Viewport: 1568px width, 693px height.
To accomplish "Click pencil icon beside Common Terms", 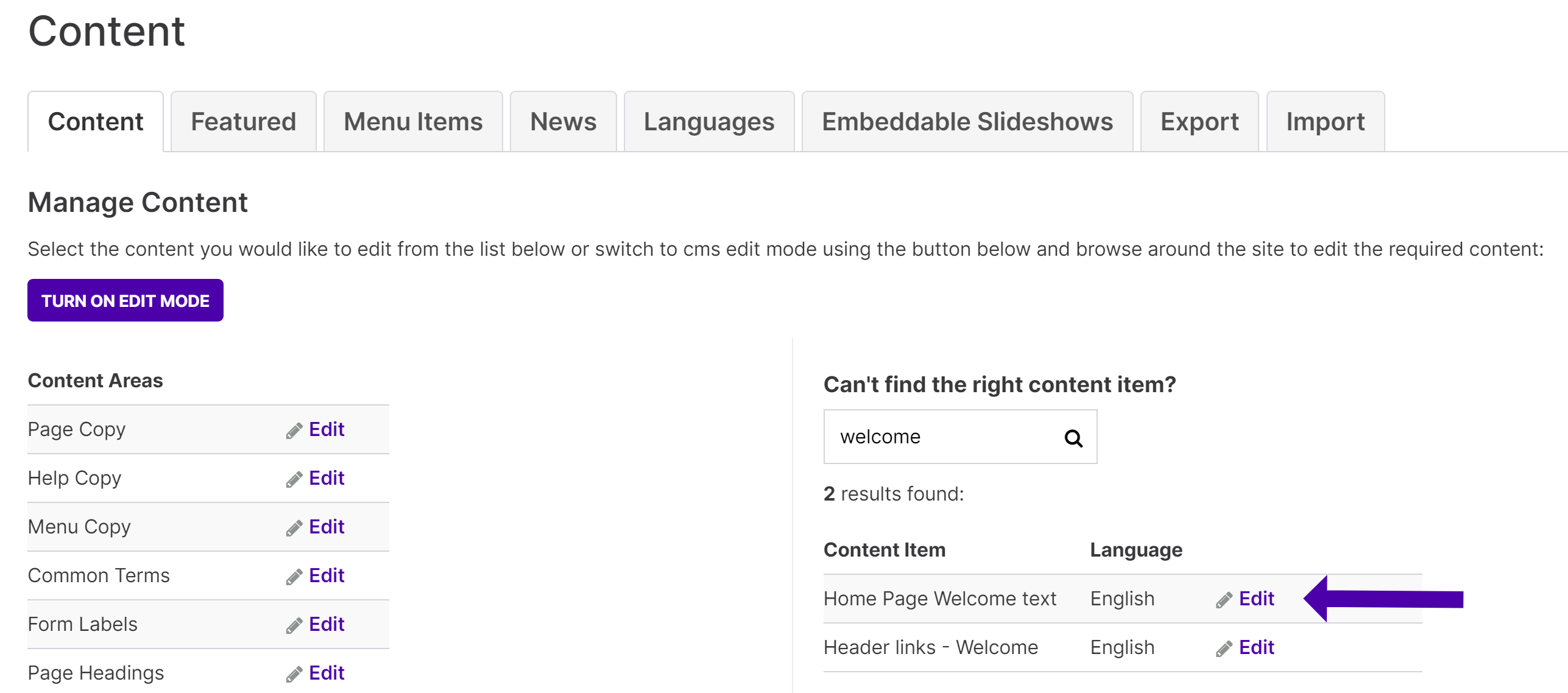I will pyautogui.click(x=294, y=577).
